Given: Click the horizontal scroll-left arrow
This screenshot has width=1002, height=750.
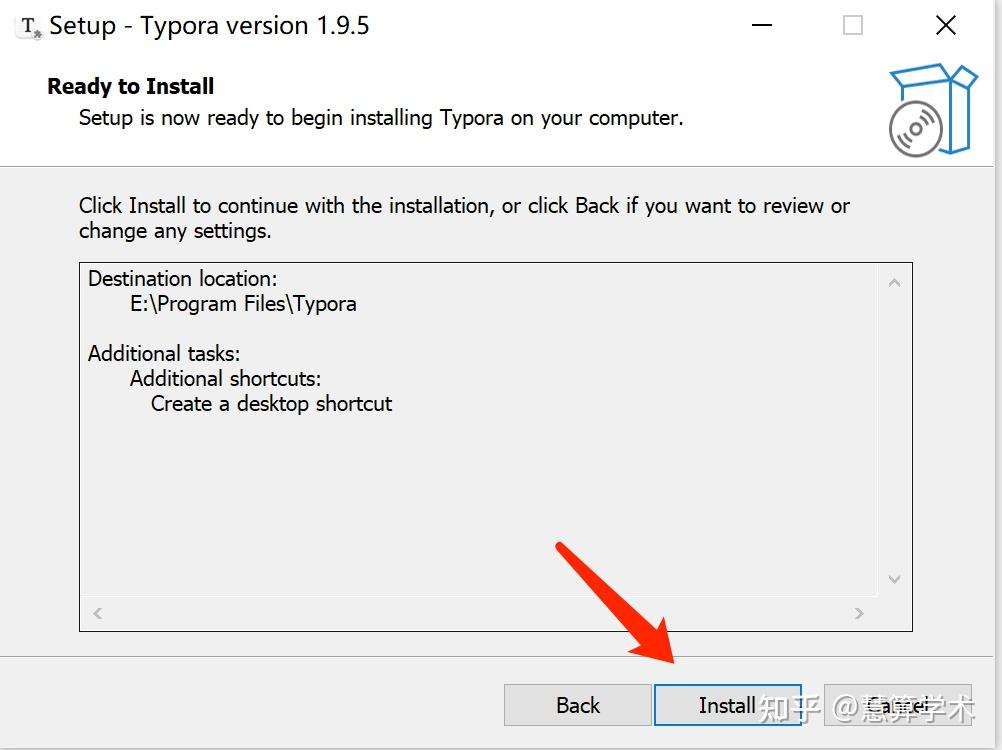Looking at the screenshot, I should 97,613.
